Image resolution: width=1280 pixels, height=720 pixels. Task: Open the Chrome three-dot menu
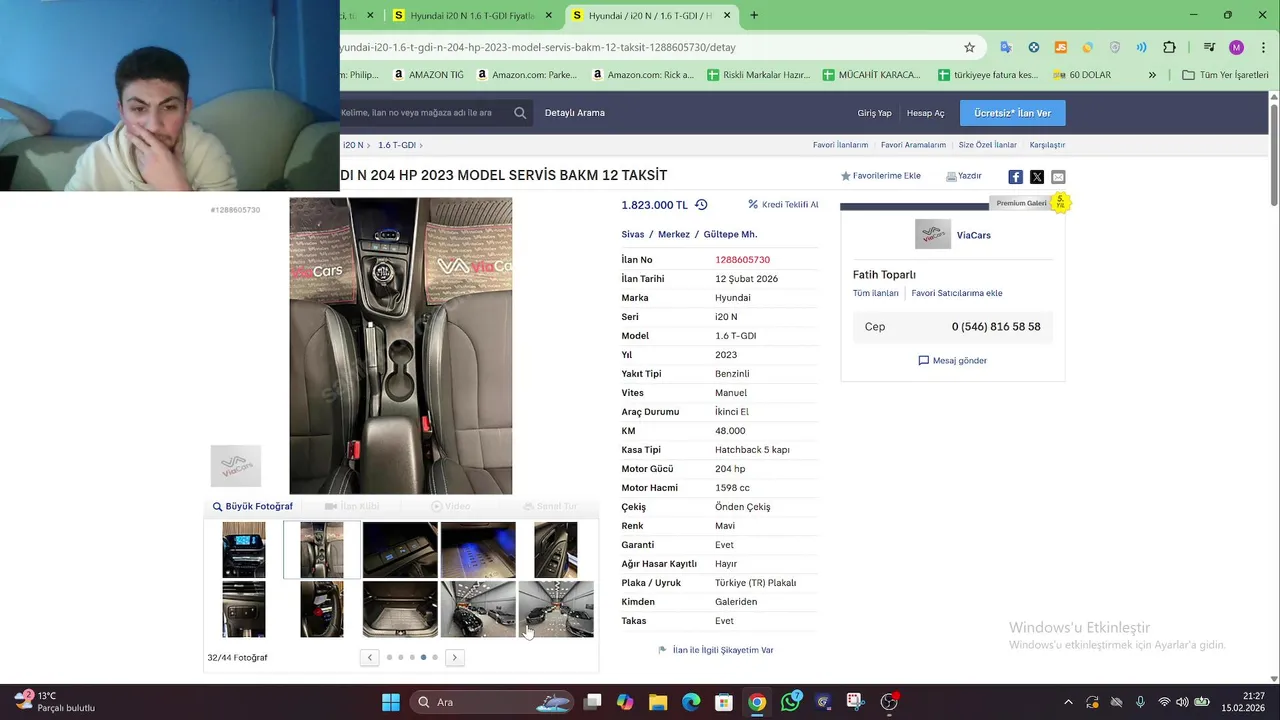[x=1262, y=47]
